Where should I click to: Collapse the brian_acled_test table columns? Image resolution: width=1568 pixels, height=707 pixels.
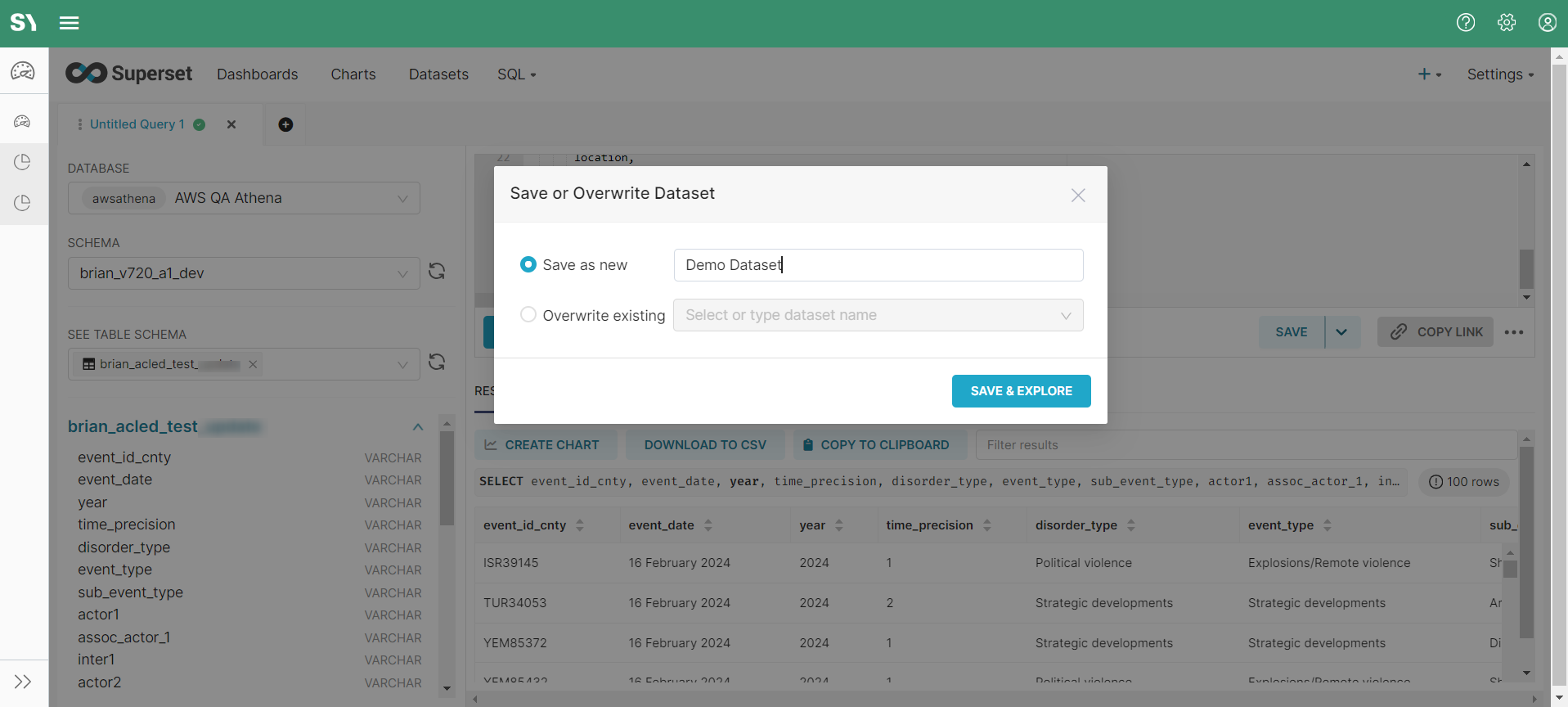pyautogui.click(x=418, y=427)
